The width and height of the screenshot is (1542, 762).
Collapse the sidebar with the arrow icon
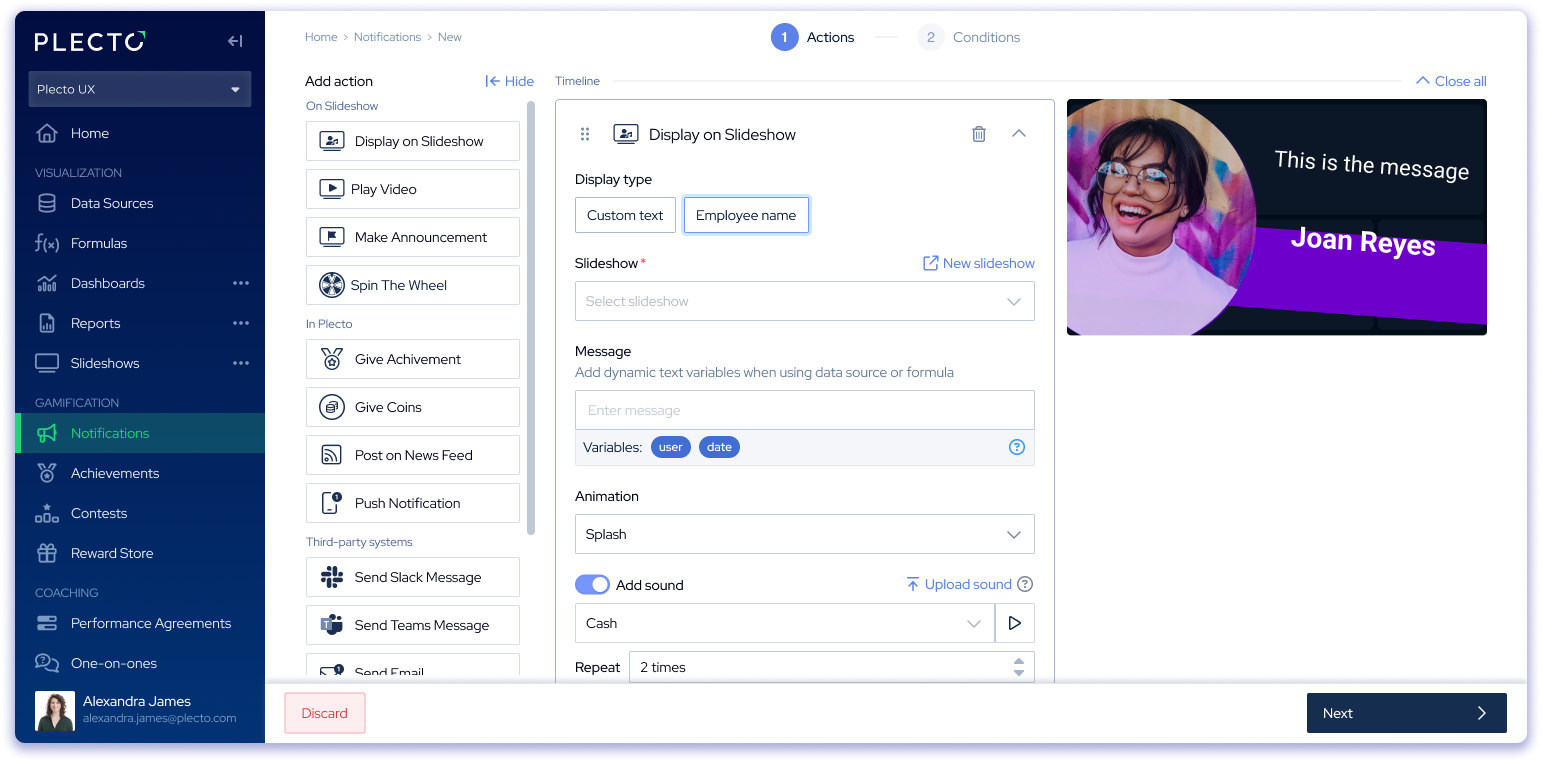(x=235, y=41)
